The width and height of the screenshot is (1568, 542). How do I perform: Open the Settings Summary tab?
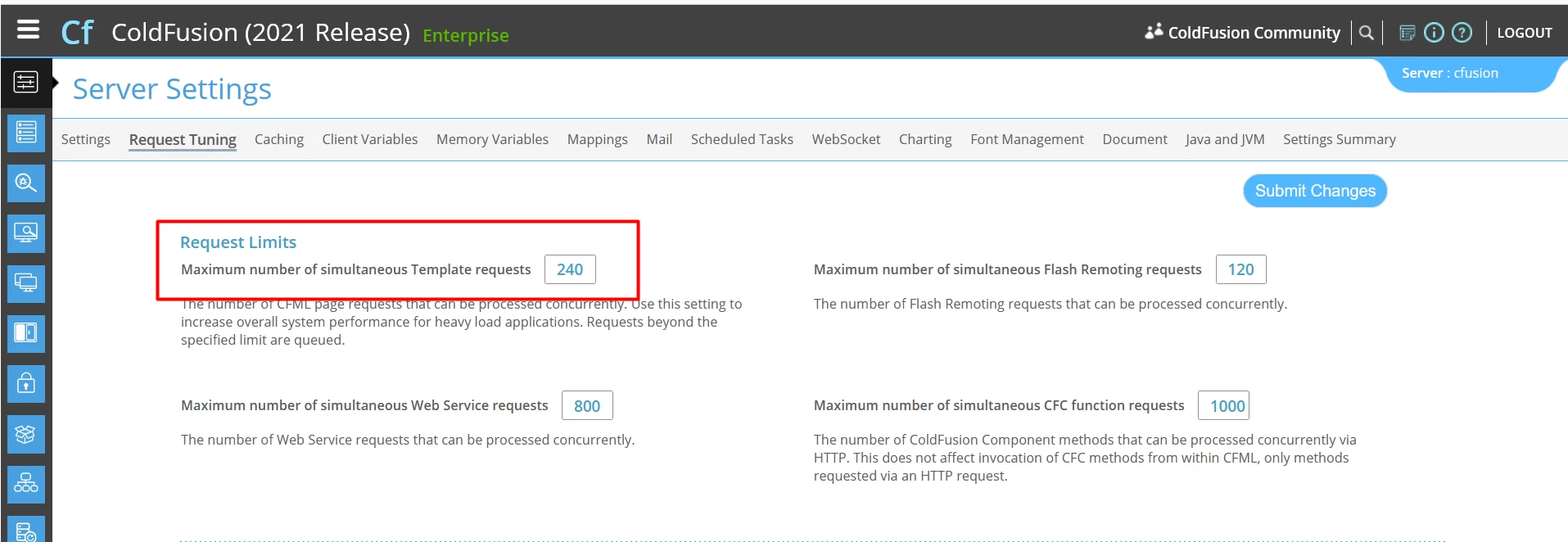(x=1340, y=139)
